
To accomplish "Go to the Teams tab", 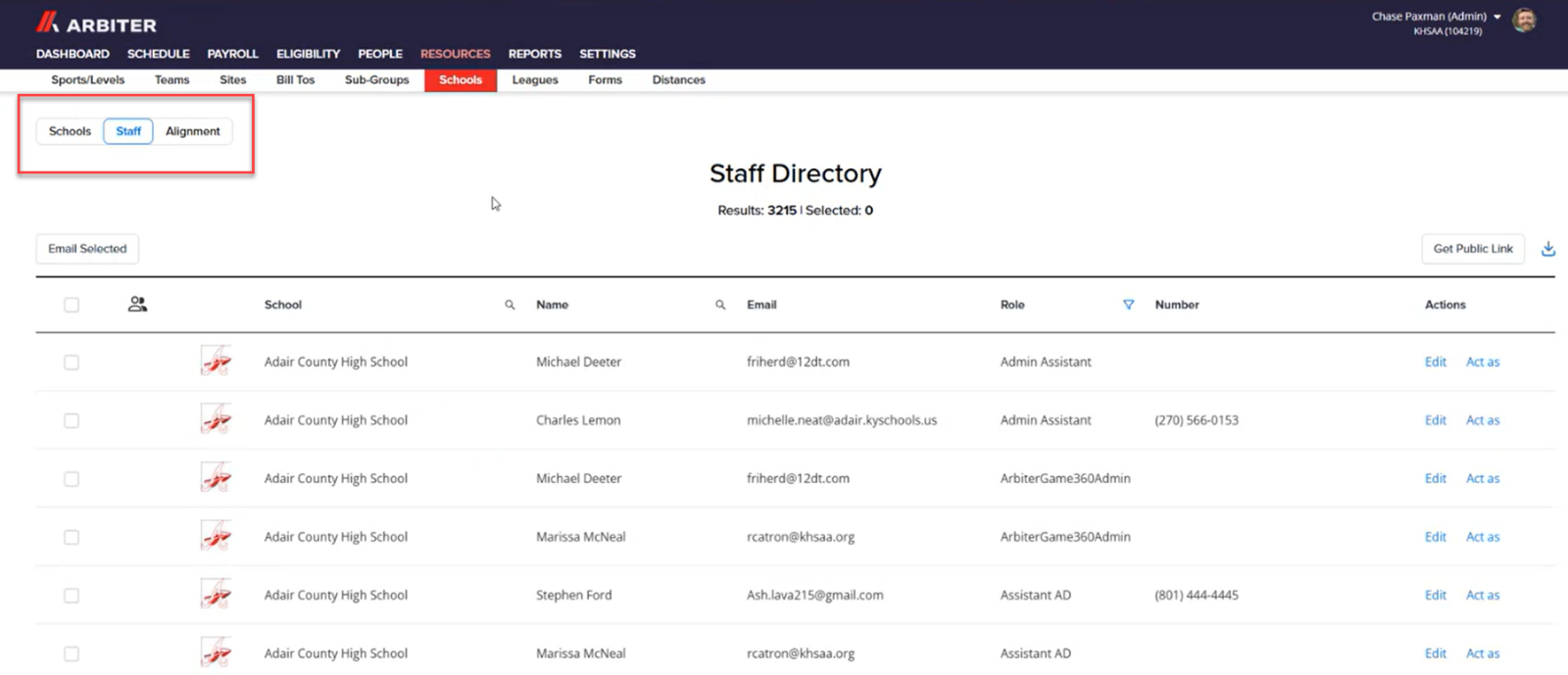I will (x=171, y=80).
